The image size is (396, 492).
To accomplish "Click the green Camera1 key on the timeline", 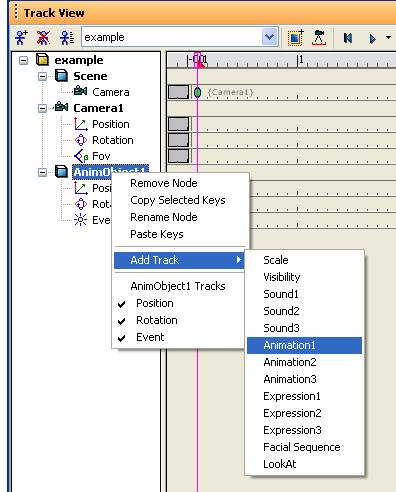I will tap(197, 92).
